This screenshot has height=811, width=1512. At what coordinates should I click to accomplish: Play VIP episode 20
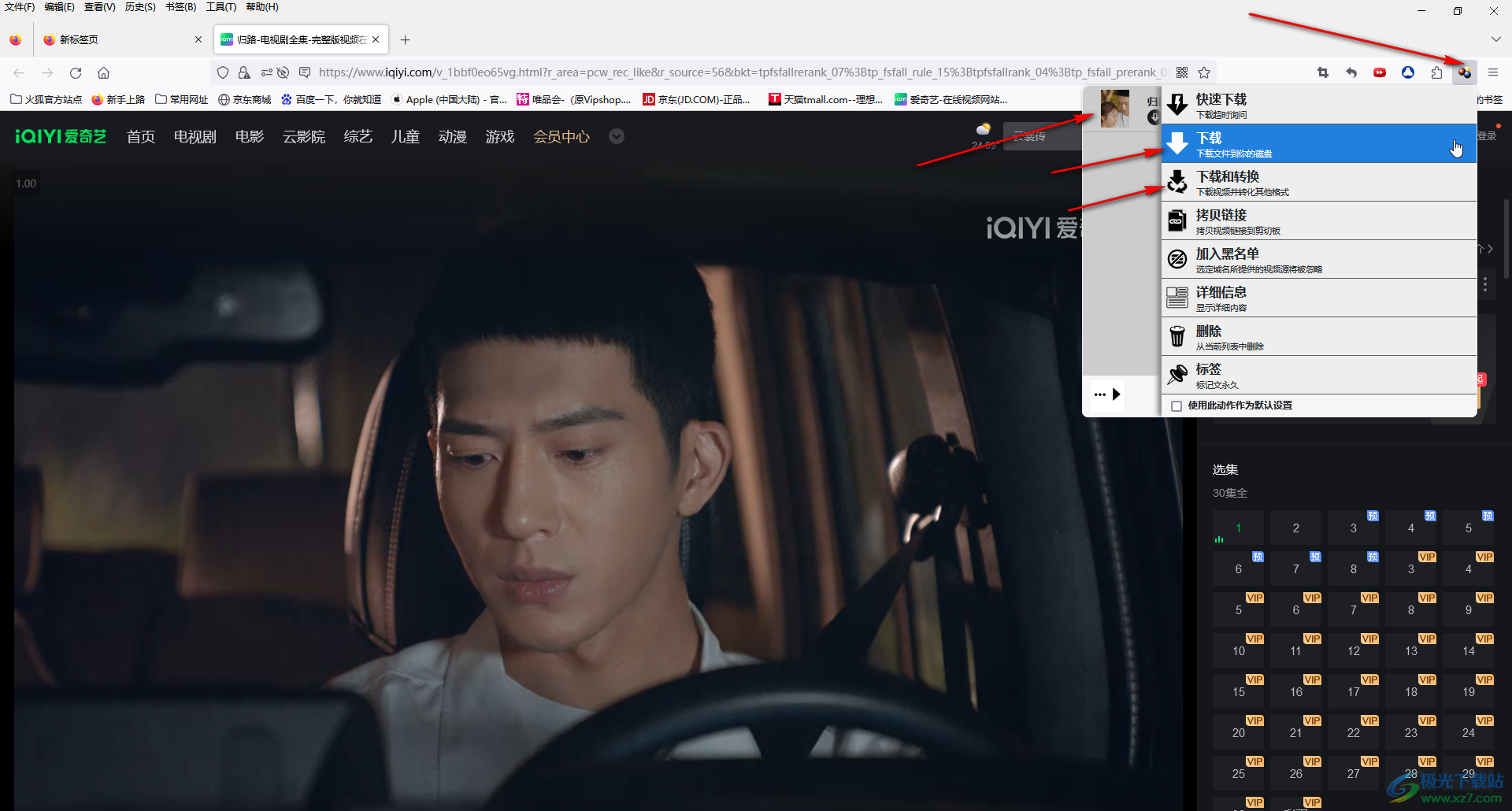point(1239,732)
